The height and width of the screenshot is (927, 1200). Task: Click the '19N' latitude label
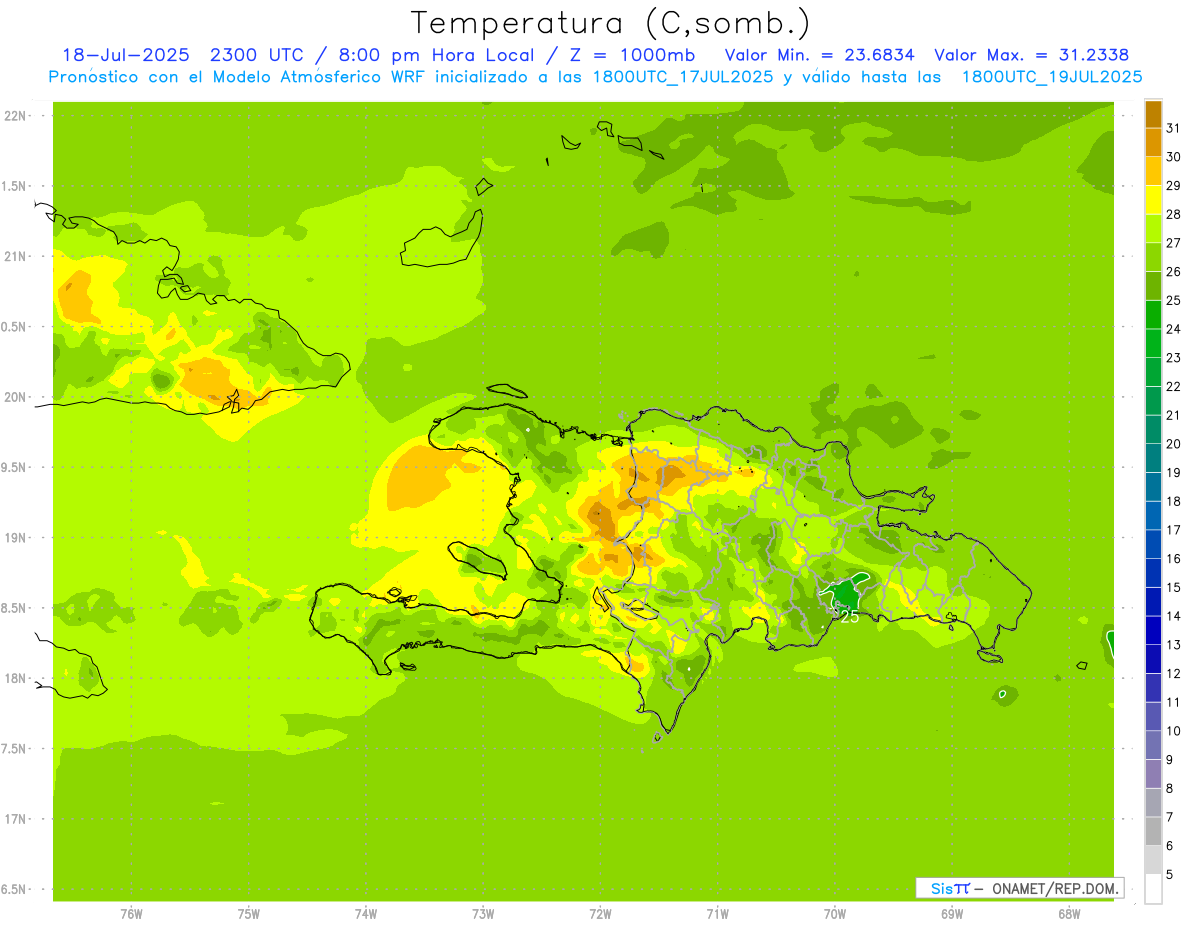[x=15, y=538]
